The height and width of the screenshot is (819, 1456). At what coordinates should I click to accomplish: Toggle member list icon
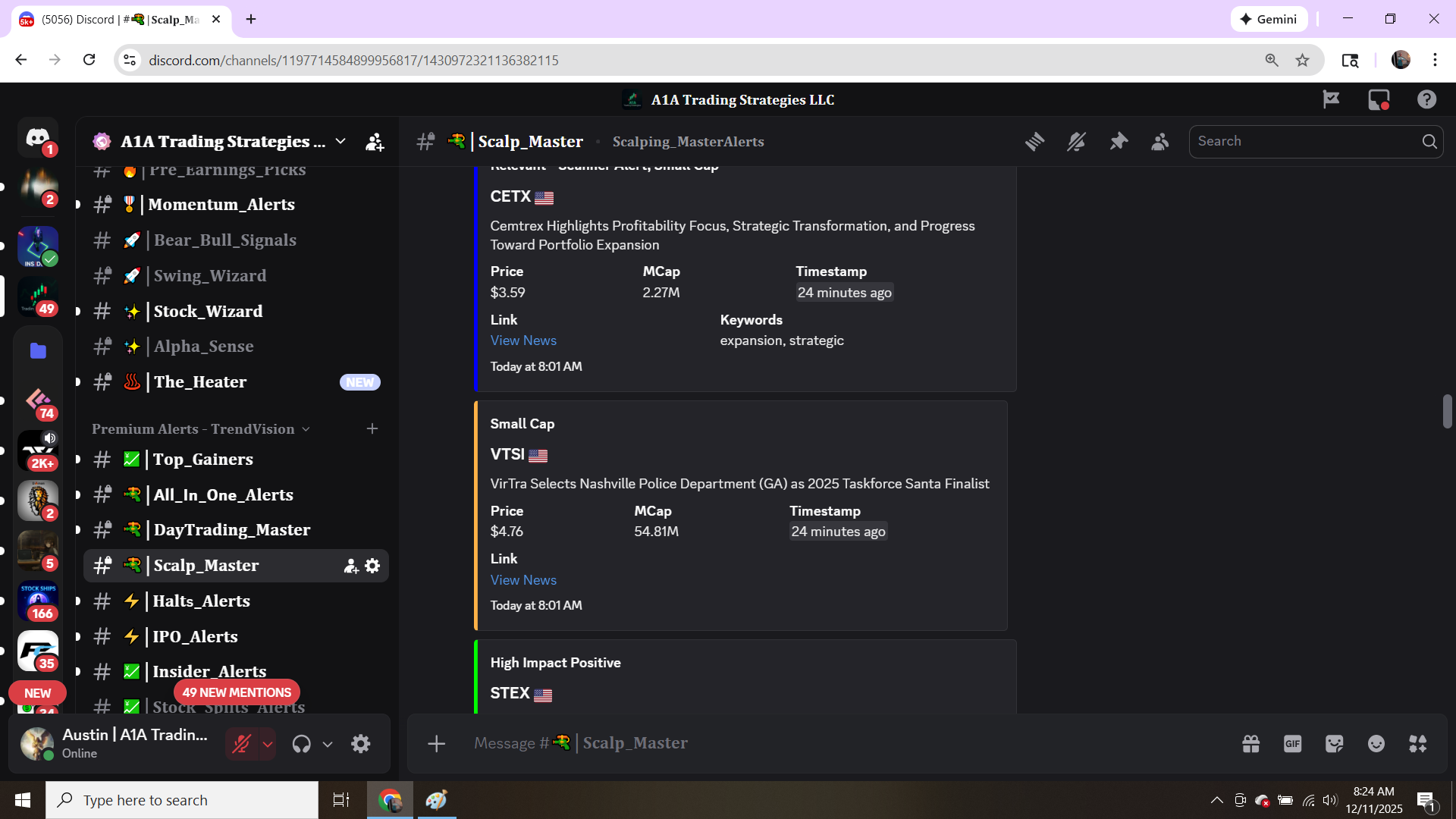[1160, 142]
